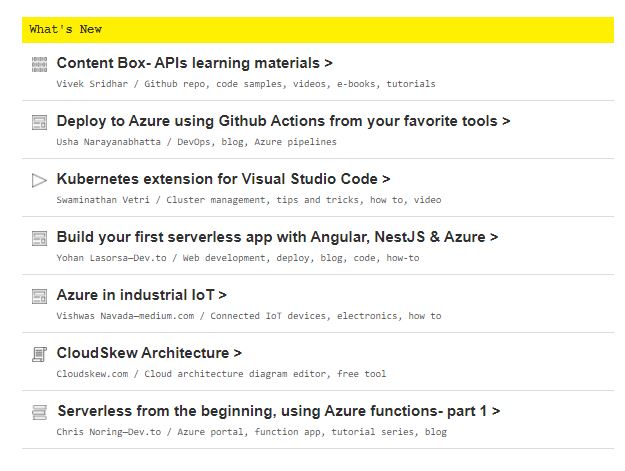Open Build your first serverless app article

click(x=277, y=237)
